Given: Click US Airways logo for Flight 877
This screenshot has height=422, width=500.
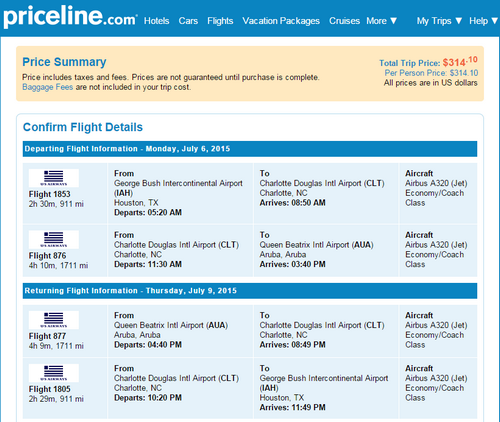Looking at the screenshot, I should pos(54,320).
